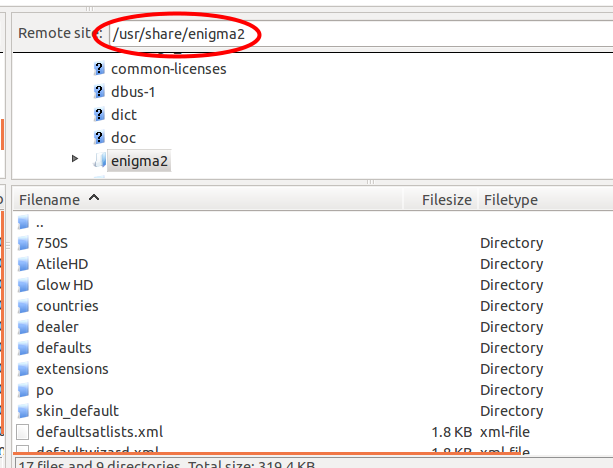Expand the enigma2 tree node arrow
This screenshot has width=613, height=468.
click(75, 159)
